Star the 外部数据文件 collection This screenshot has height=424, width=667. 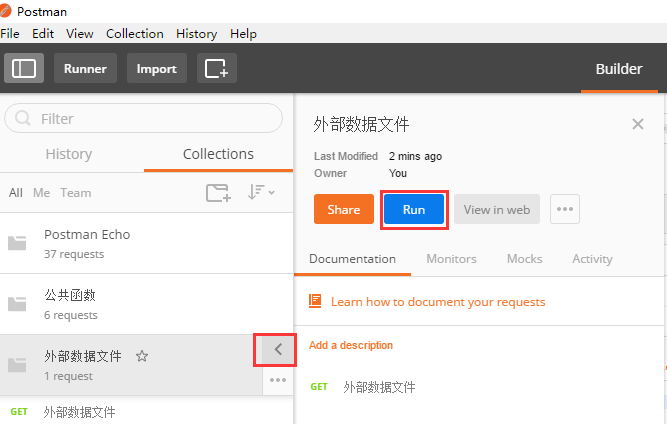(142, 356)
